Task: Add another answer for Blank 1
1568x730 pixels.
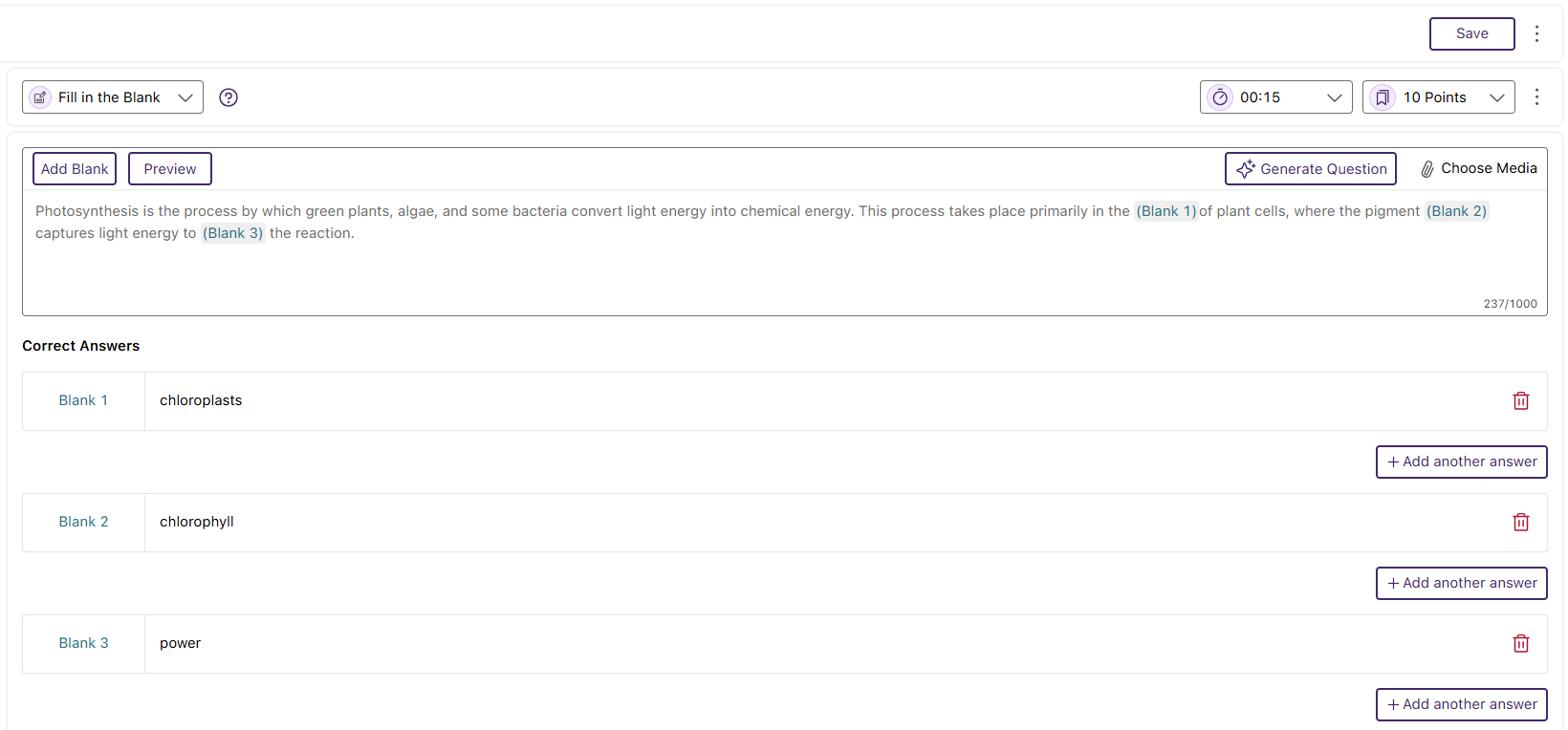Action: [1462, 462]
